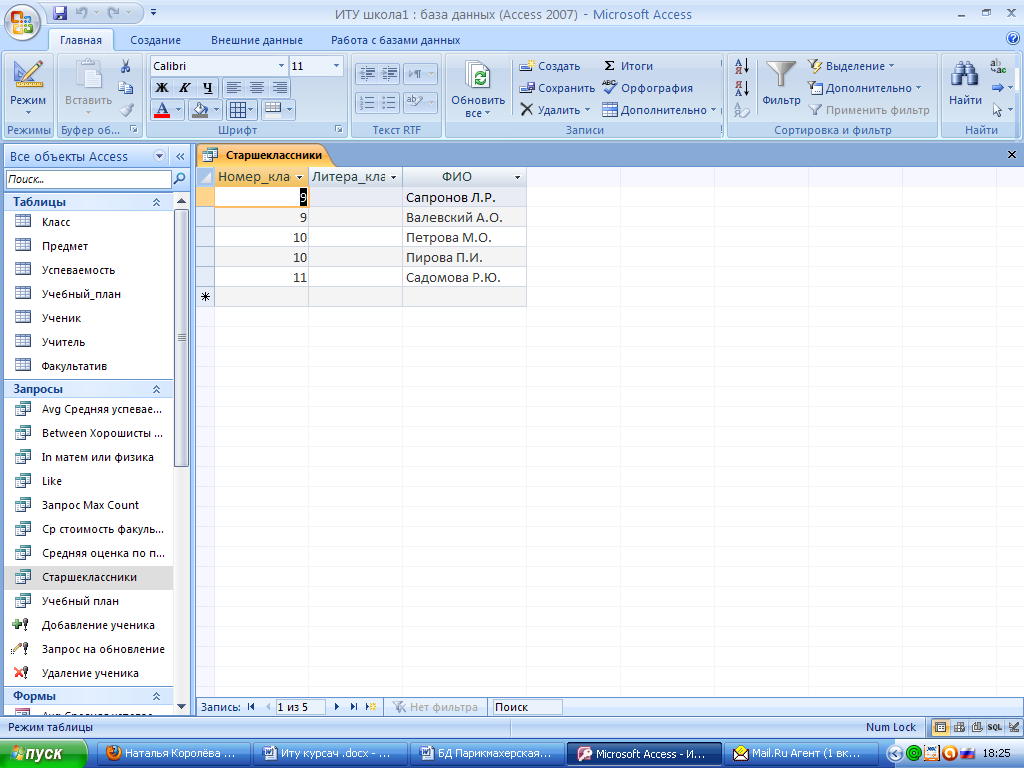Image resolution: width=1024 pixels, height=768 pixels.
Task: Run Орфография spell check
Action: coord(647,88)
